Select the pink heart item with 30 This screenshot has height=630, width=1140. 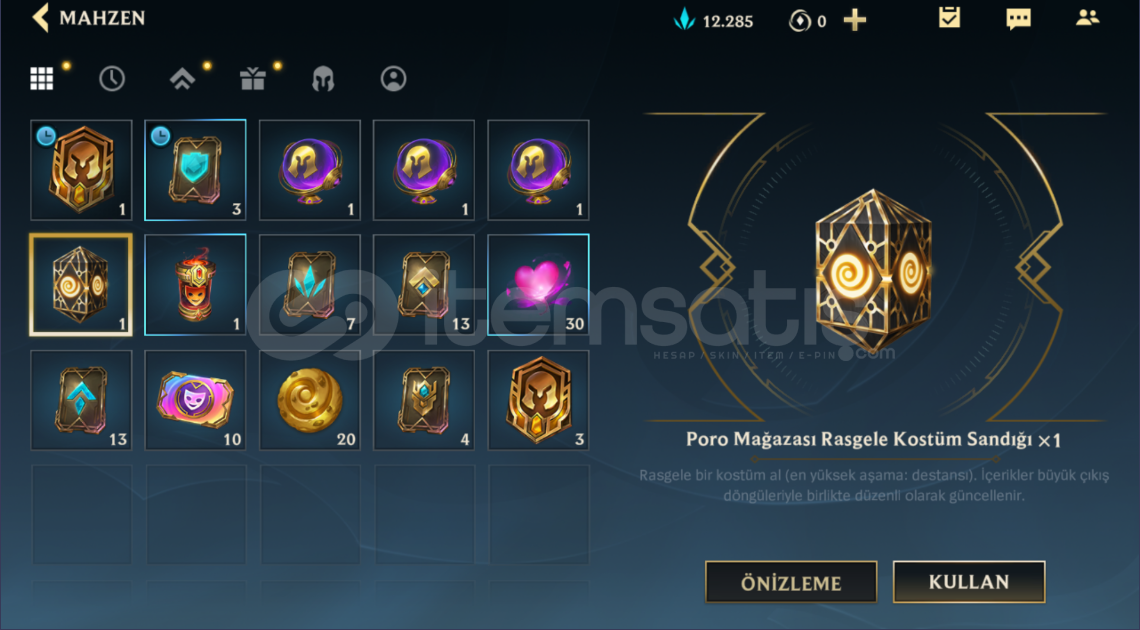[538, 285]
